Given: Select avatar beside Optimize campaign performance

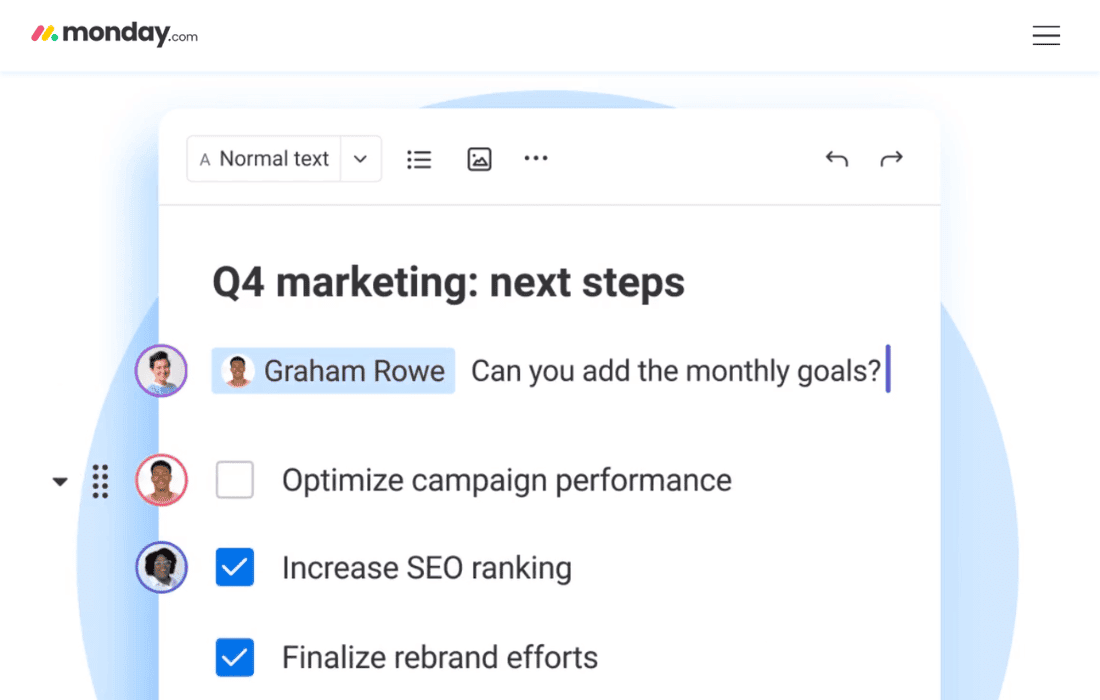Looking at the screenshot, I should [161, 480].
